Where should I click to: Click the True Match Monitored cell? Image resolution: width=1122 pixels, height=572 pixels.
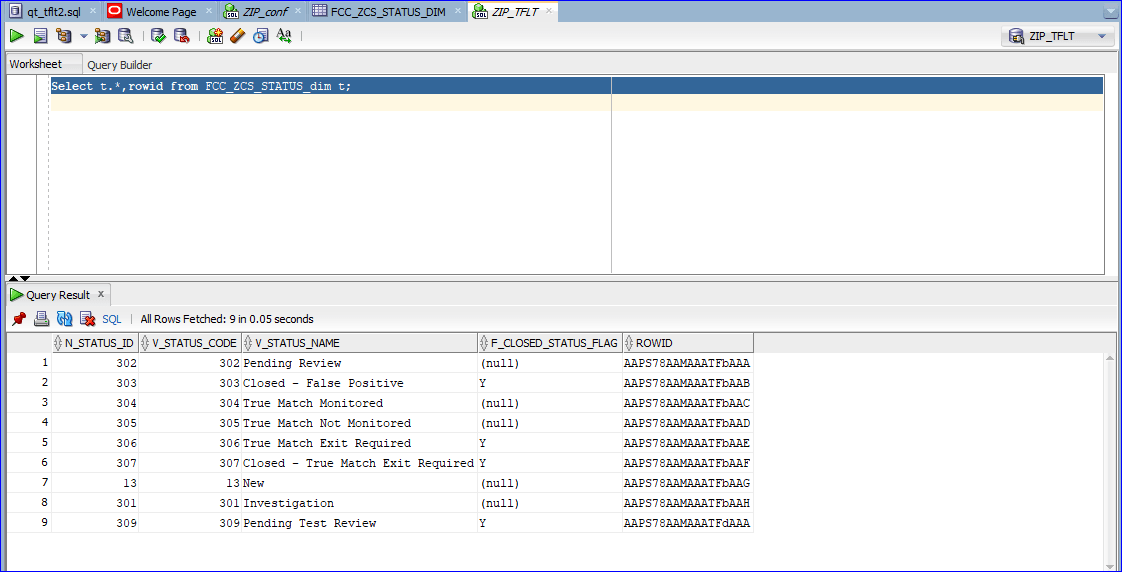point(359,403)
